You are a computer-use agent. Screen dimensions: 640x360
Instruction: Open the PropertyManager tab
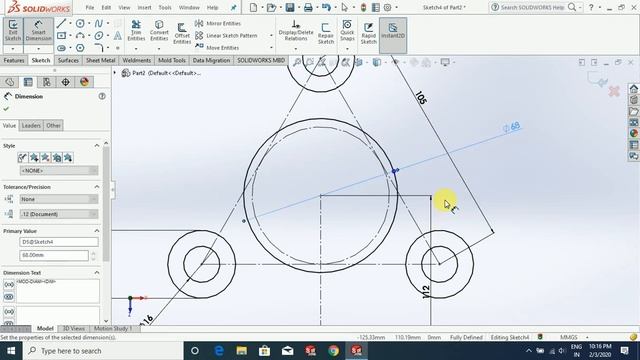pyautogui.click(x=28, y=82)
